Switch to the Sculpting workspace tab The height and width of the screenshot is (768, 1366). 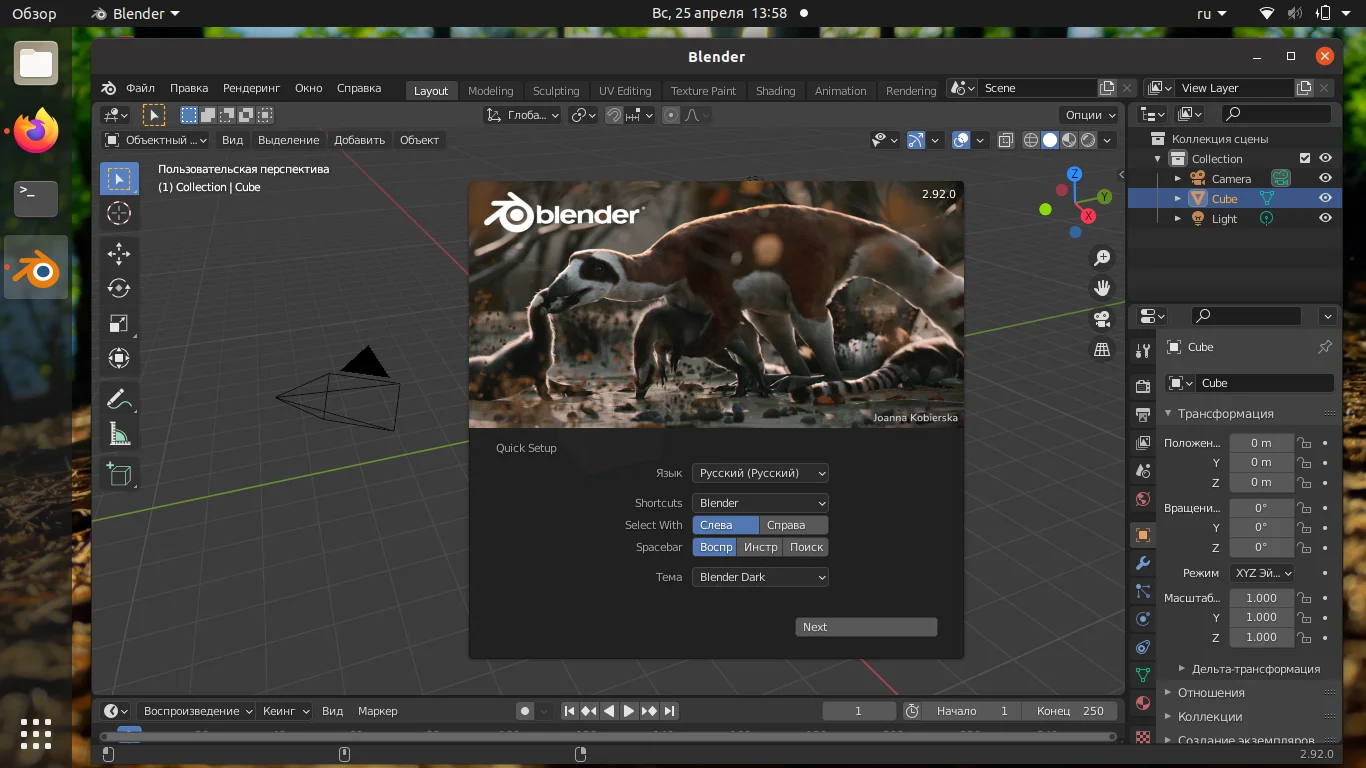(x=555, y=91)
